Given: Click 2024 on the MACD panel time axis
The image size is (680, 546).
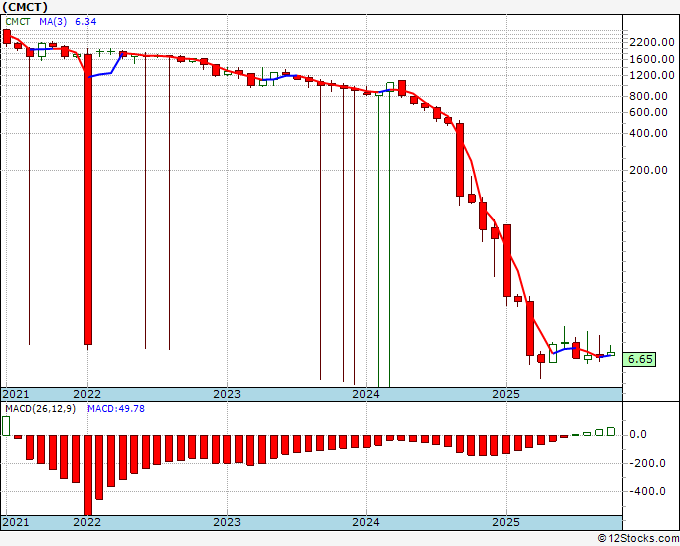Looking at the screenshot, I should click(366, 522).
